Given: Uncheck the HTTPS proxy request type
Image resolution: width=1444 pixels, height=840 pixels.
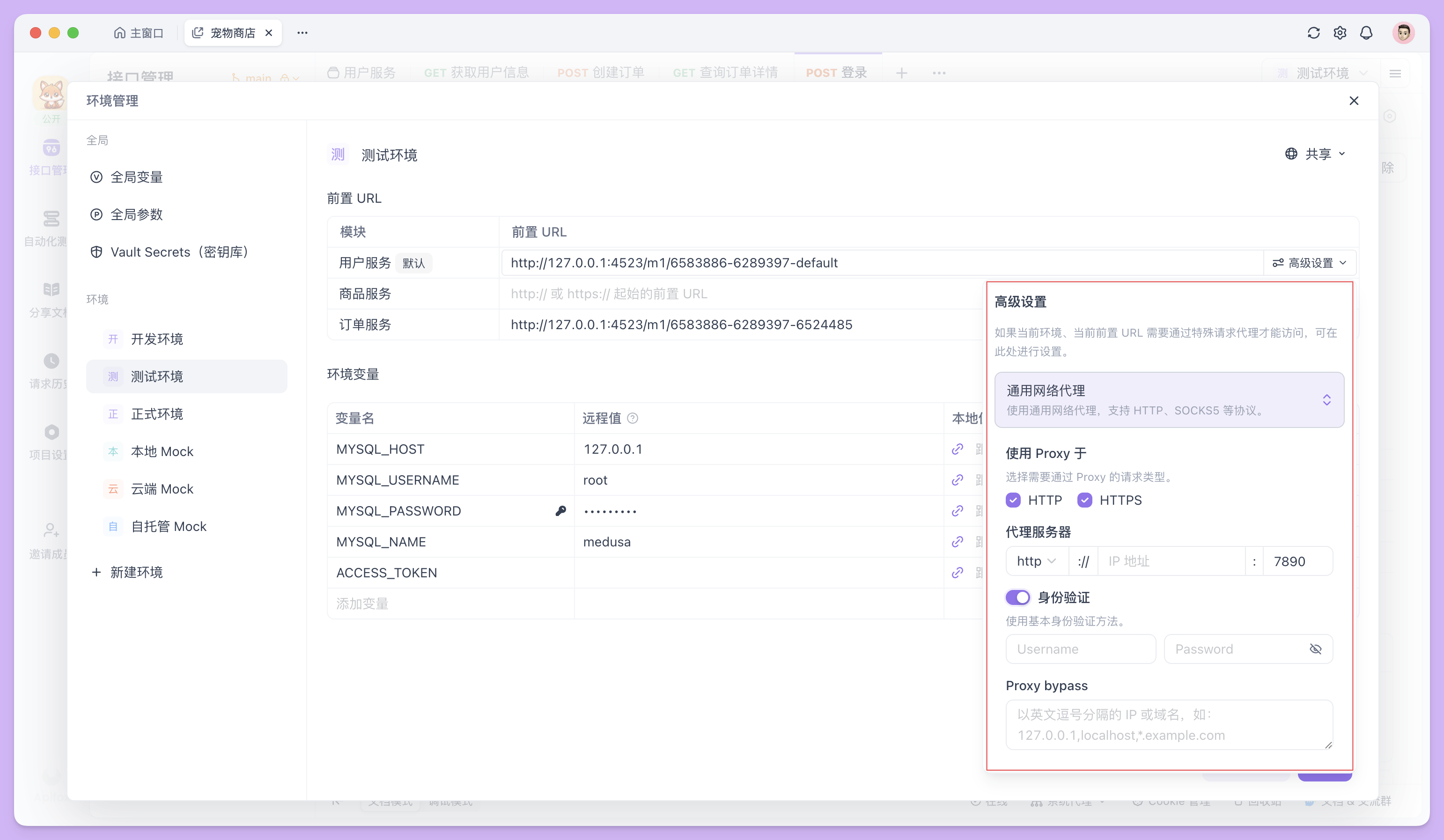Looking at the screenshot, I should click(x=1085, y=500).
